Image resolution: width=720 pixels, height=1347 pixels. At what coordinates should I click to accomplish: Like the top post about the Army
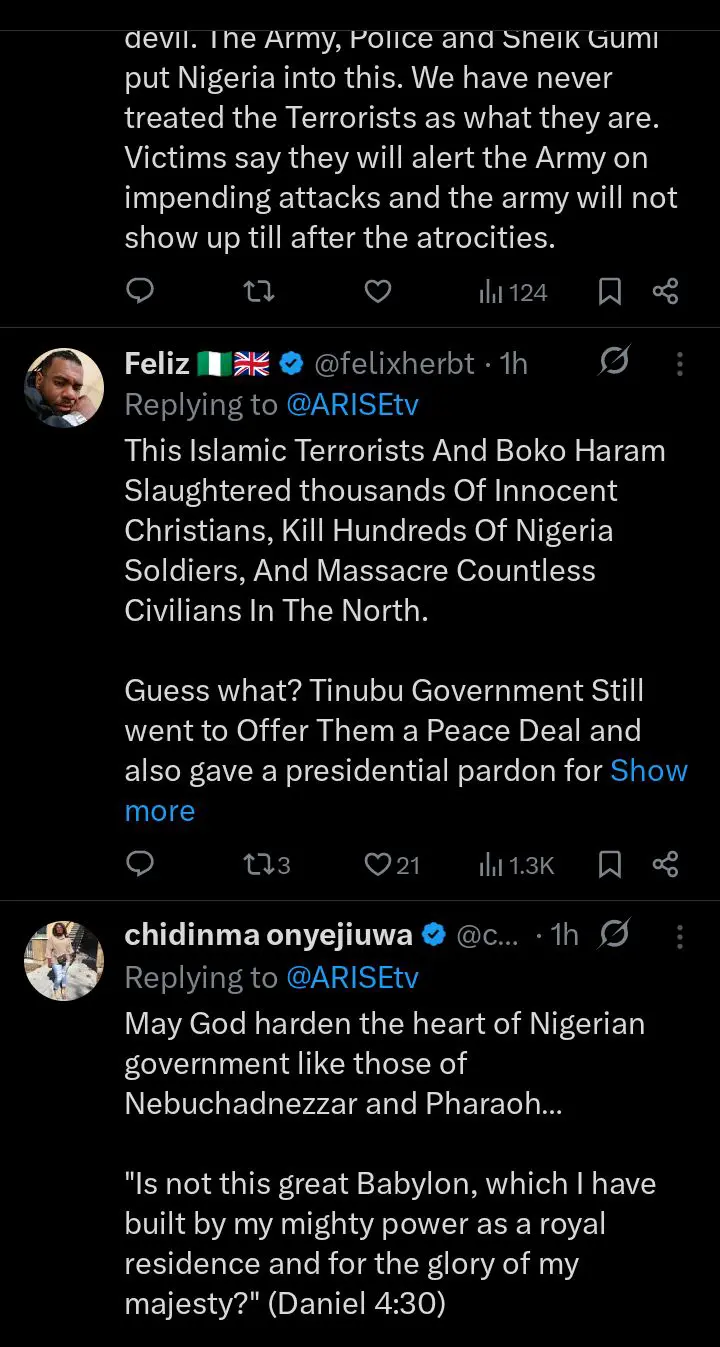click(377, 291)
